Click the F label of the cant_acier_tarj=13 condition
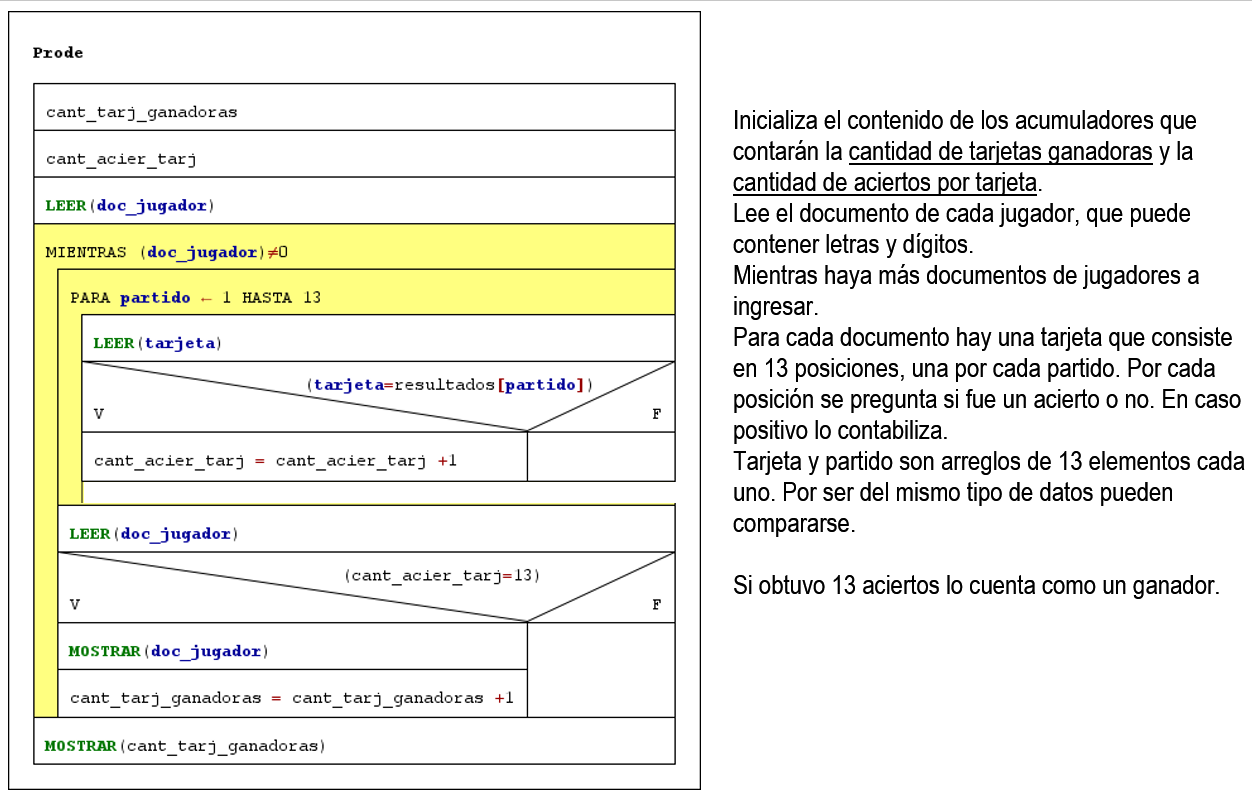 (x=656, y=605)
